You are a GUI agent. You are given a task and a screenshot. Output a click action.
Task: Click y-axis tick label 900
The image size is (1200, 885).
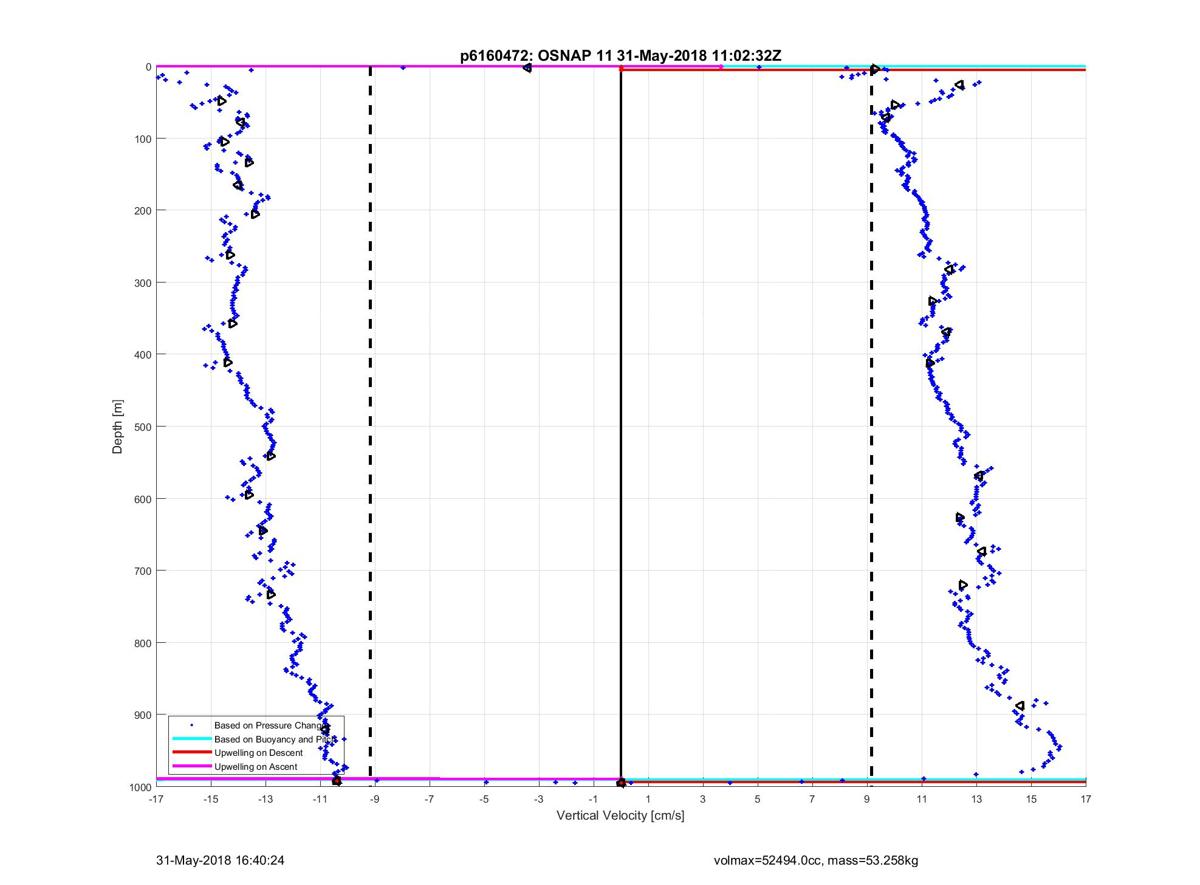click(142, 714)
